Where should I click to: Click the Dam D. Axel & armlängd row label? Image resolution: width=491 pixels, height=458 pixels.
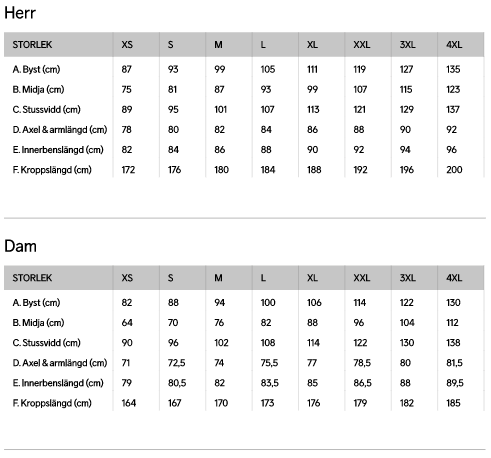[60, 363]
